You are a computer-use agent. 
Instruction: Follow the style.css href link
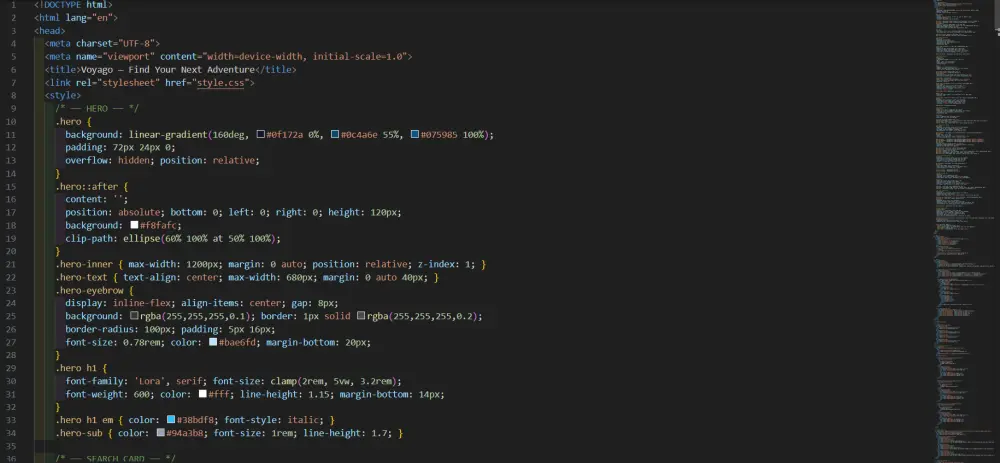[221, 83]
